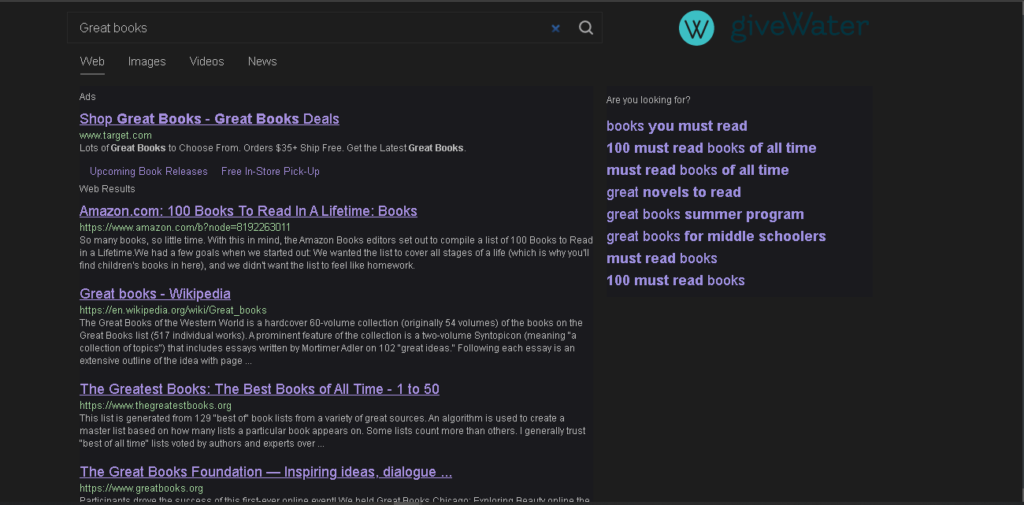Select suggestion 'great novels to read'
Screen dimensions: 1024x505
pos(673,192)
